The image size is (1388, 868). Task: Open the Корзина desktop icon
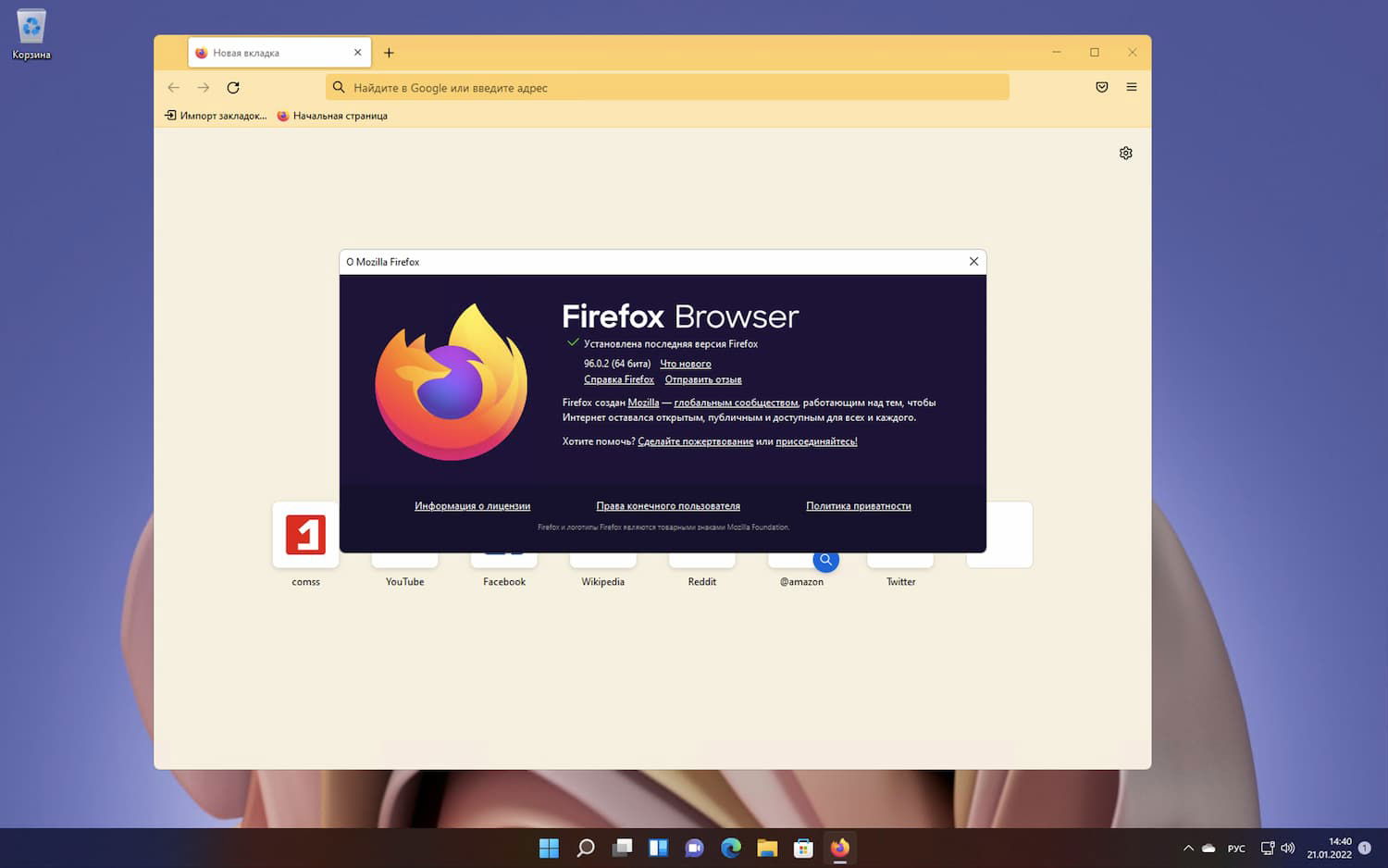[31, 34]
